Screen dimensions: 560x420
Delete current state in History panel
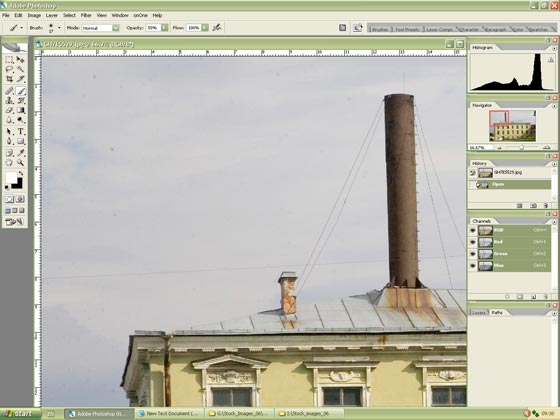pyautogui.click(x=545, y=205)
